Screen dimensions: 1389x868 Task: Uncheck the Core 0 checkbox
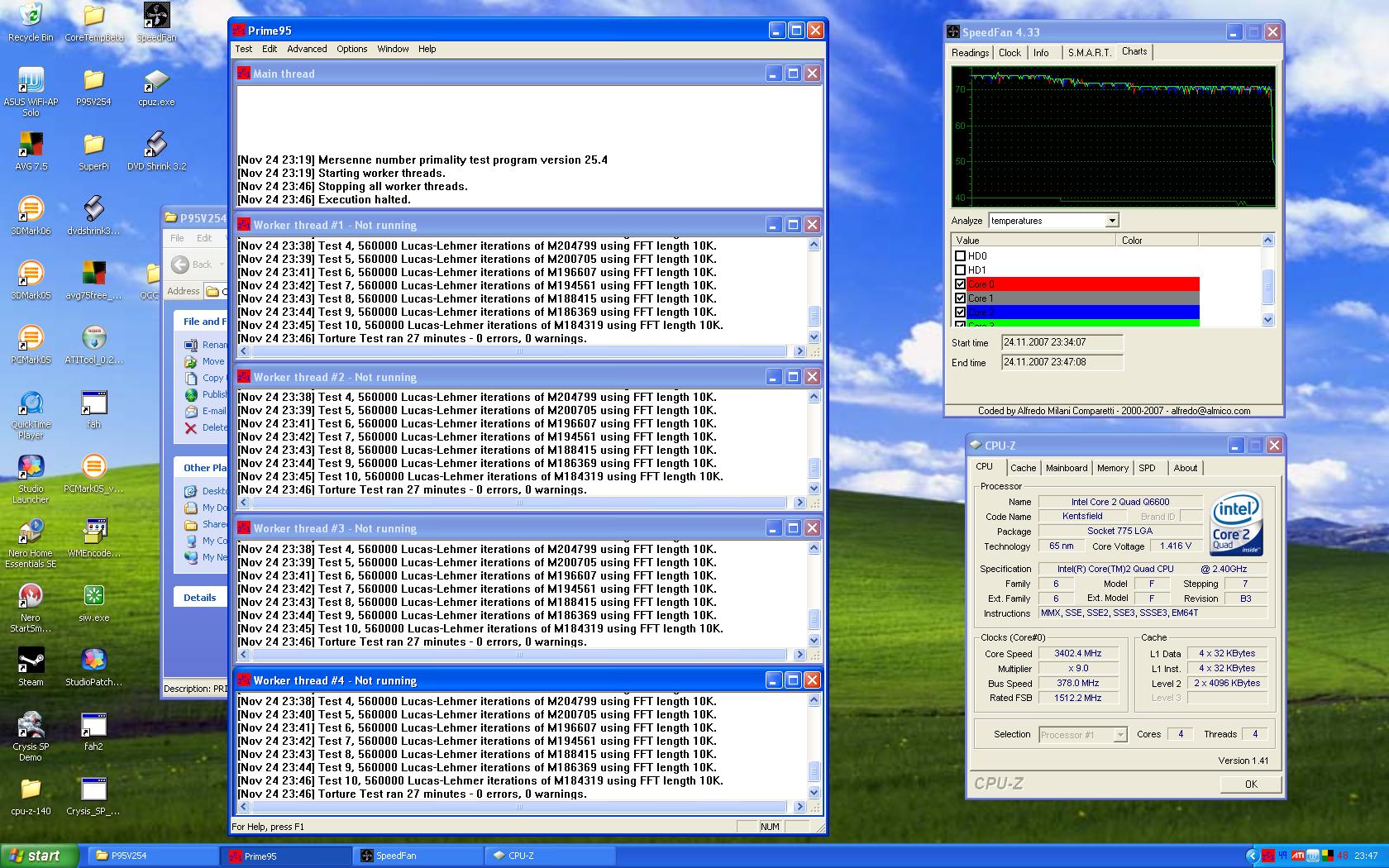pyautogui.click(x=960, y=284)
